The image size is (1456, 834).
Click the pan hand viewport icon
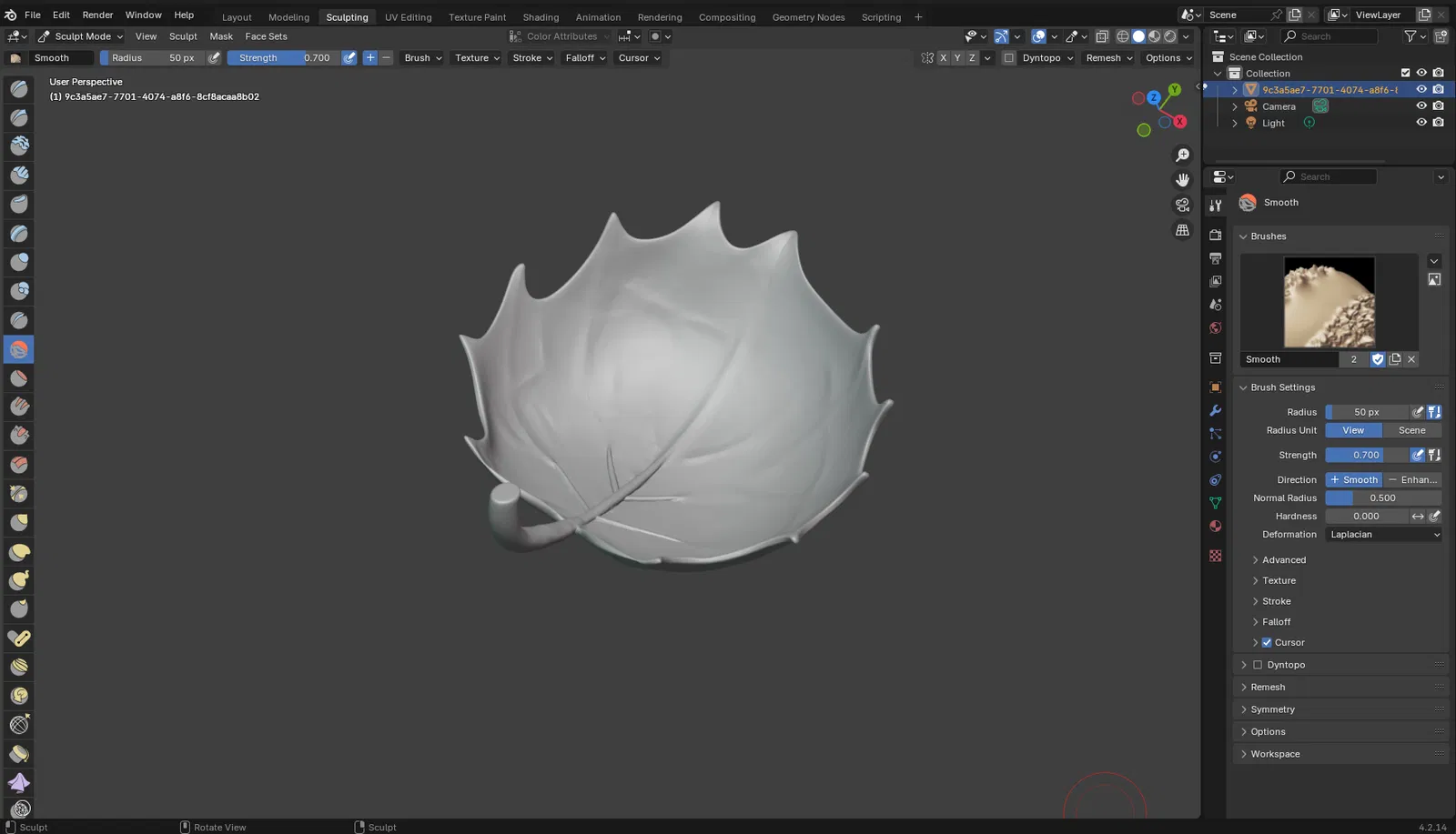point(1182,180)
